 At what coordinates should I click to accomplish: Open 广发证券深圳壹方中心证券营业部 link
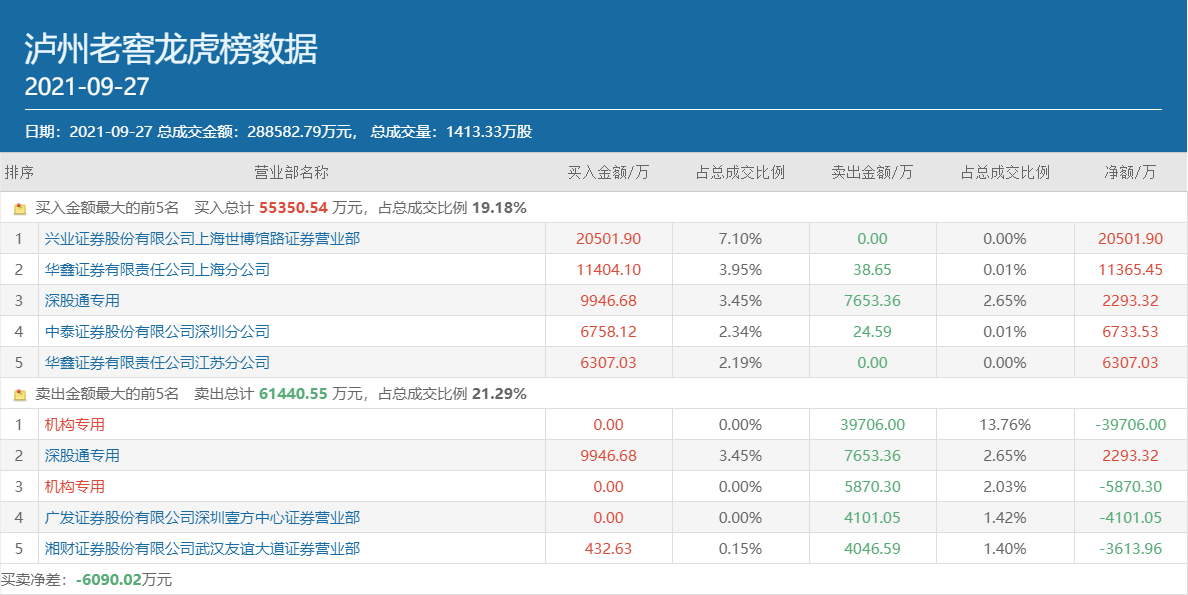(202, 518)
